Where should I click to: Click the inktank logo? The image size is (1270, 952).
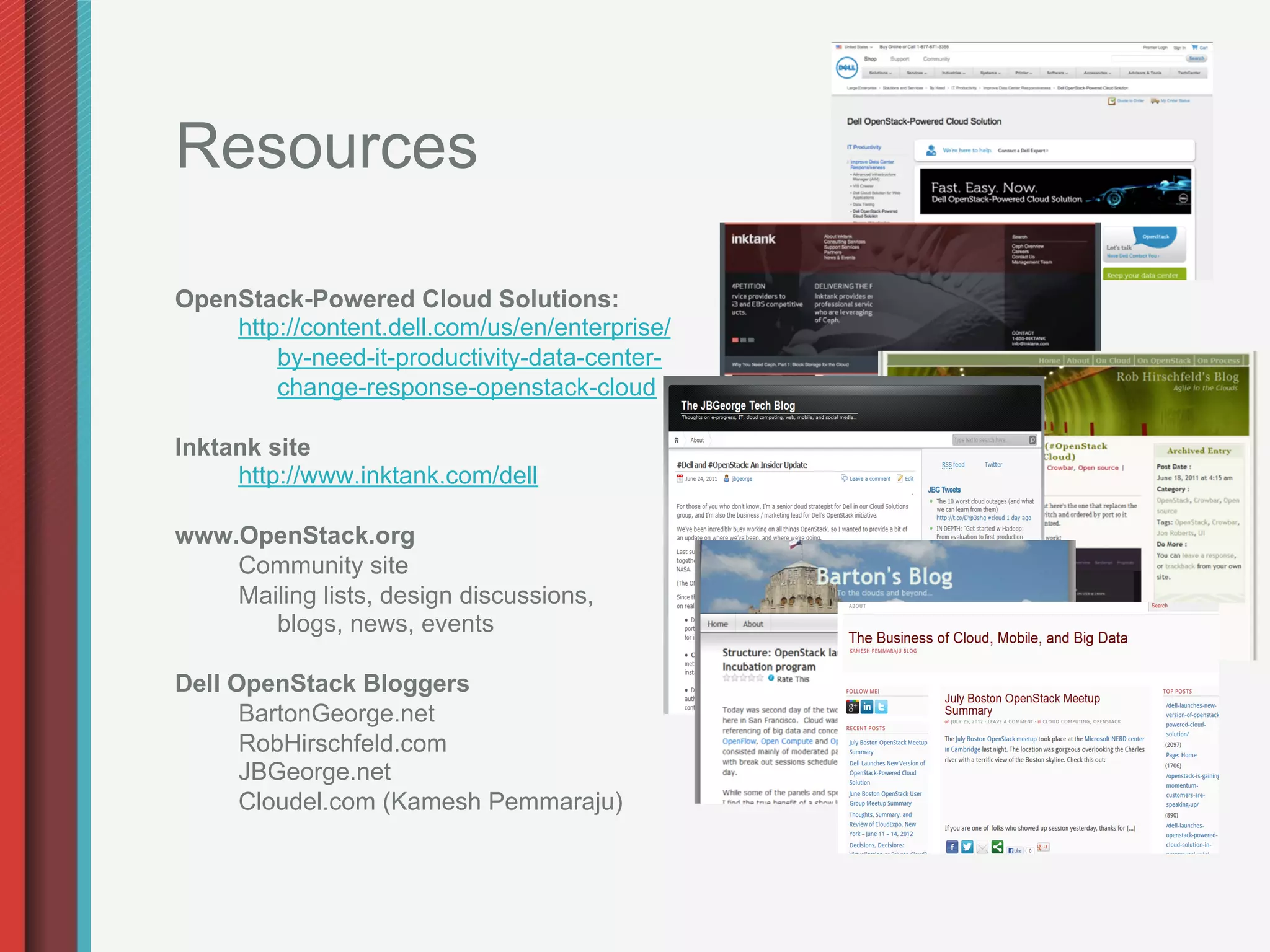pos(753,239)
